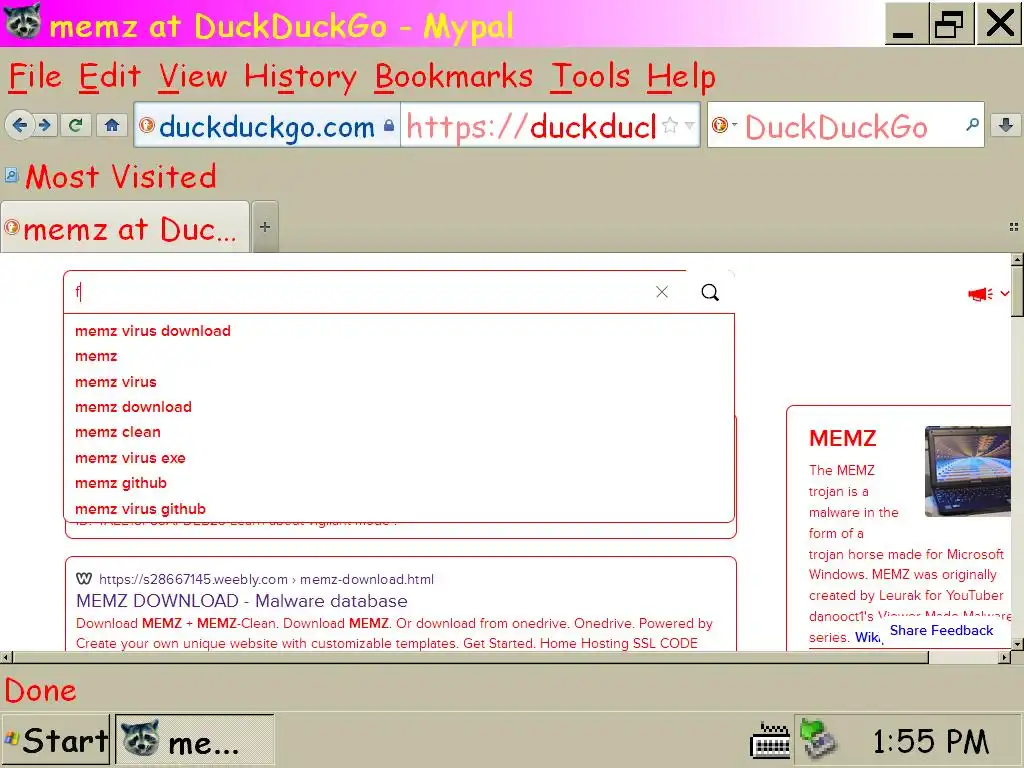Click the red megaphone icon

click(x=980, y=295)
